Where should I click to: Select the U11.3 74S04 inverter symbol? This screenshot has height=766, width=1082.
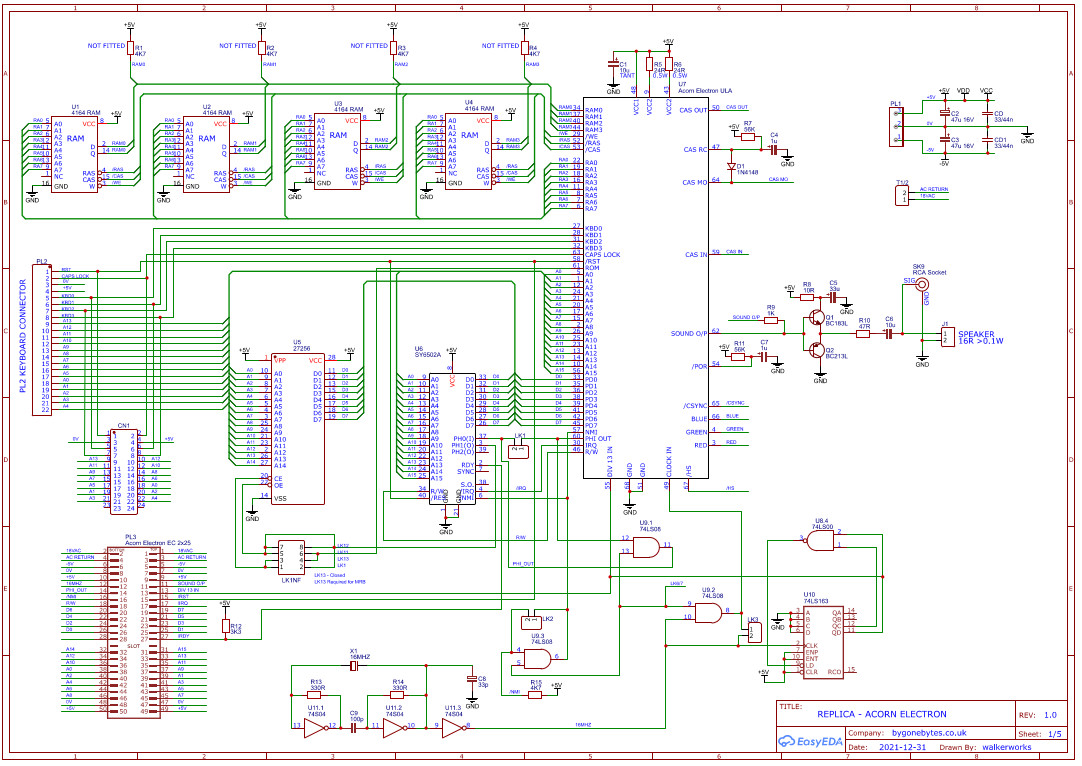453,728
